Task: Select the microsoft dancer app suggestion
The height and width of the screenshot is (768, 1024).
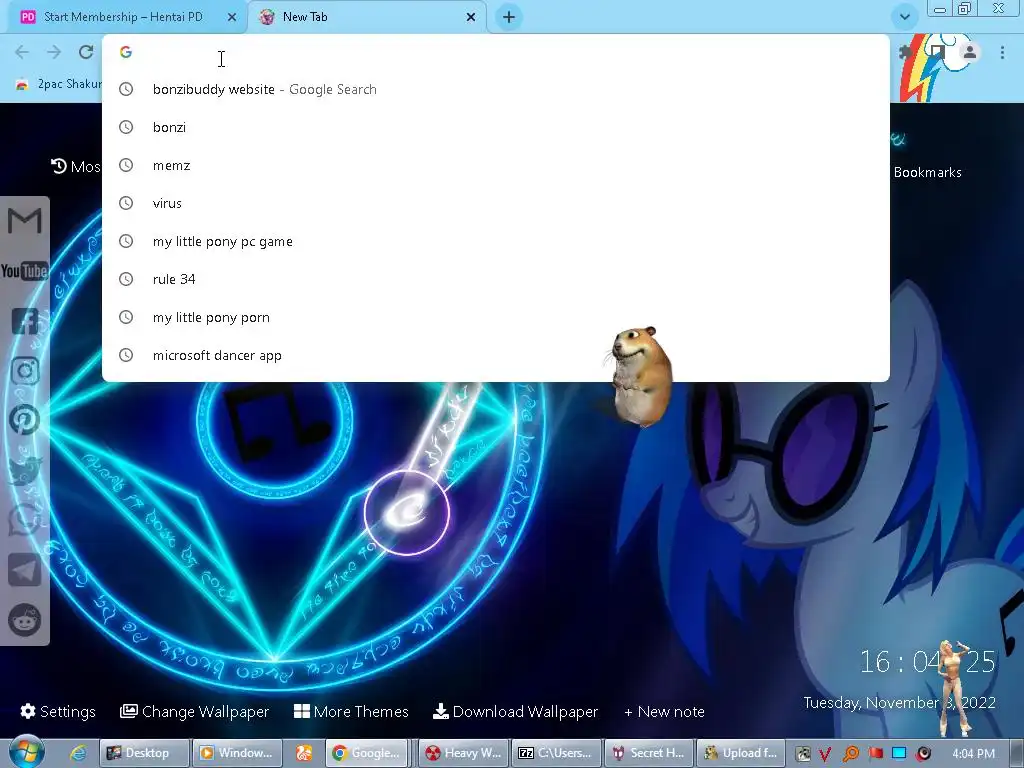Action: click(x=496, y=355)
